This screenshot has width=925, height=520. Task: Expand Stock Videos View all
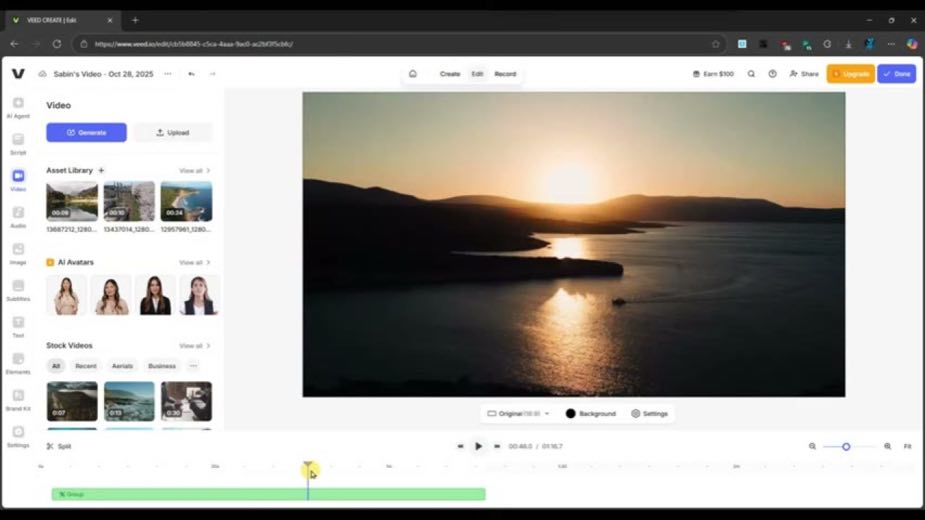point(195,346)
